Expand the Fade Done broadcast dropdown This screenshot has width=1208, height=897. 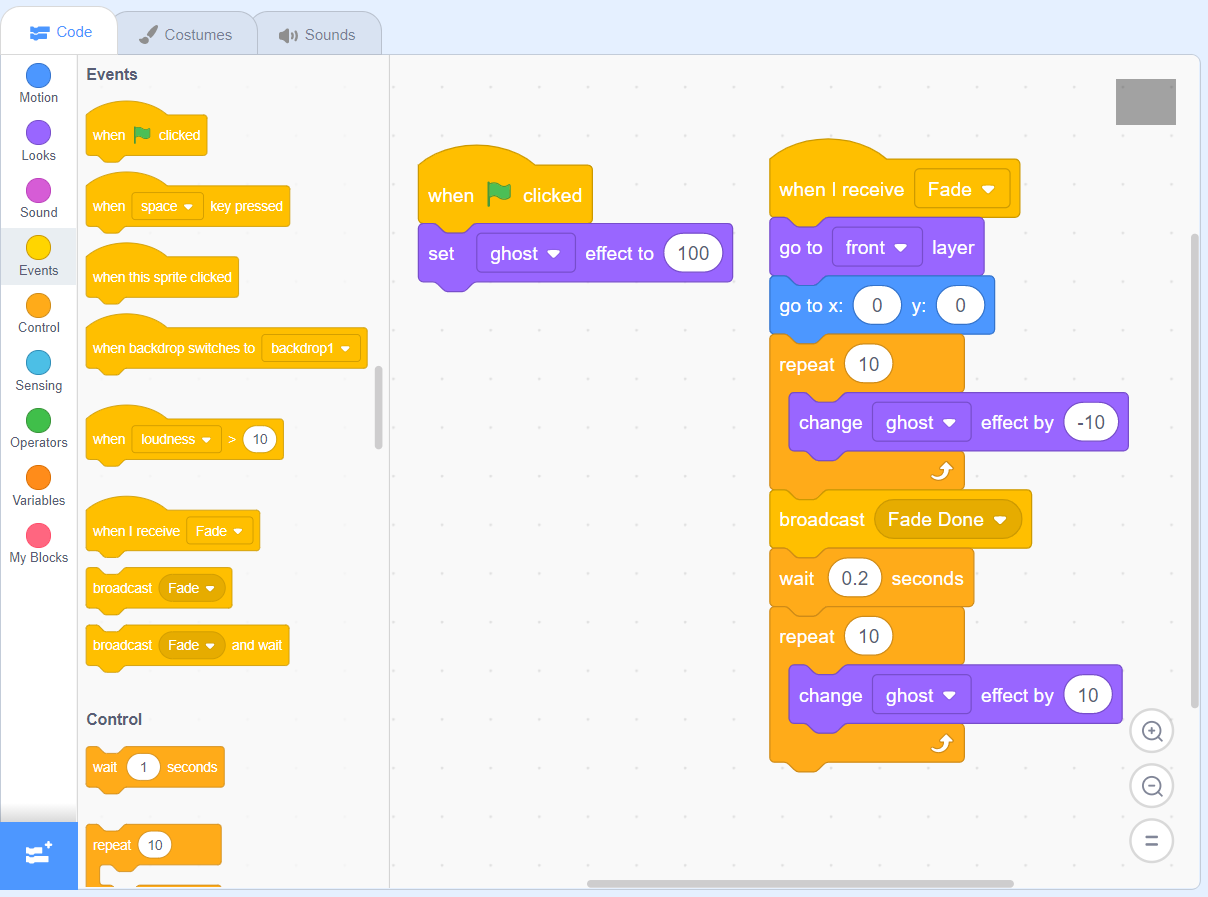[948, 519]
